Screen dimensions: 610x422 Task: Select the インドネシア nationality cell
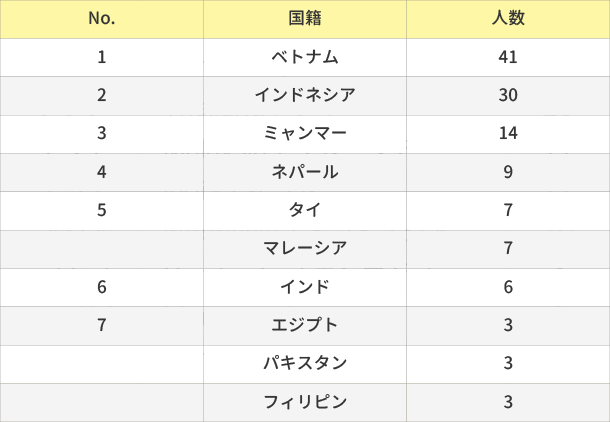[305, 96]
